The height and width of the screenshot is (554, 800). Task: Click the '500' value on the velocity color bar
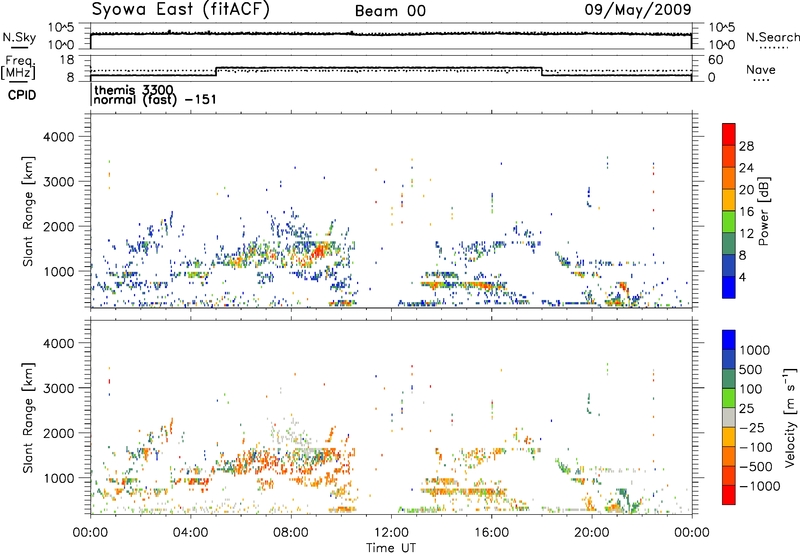[x=750, y=369]
